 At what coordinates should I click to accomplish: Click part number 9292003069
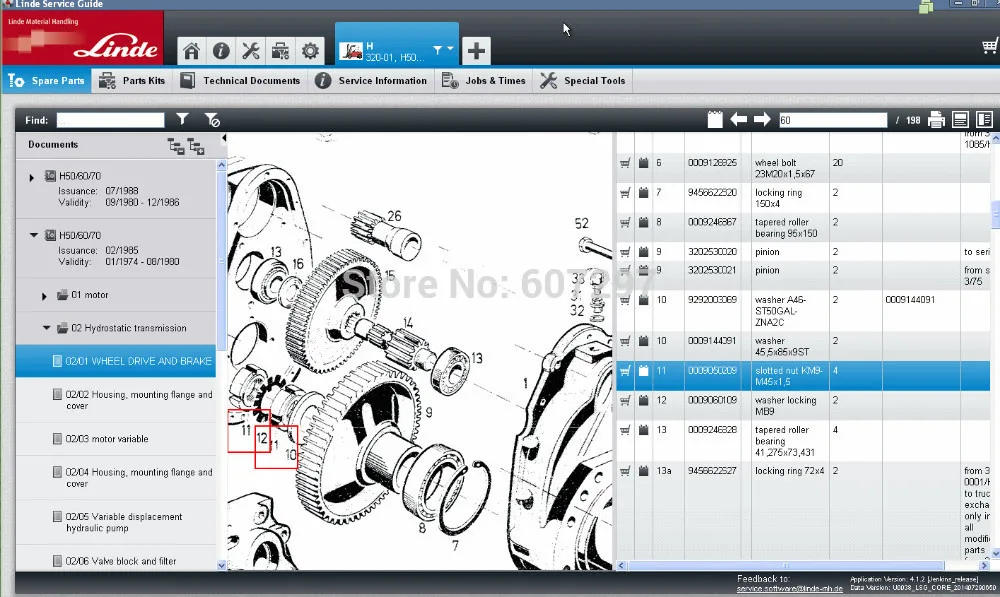click(x=712, y=300)
